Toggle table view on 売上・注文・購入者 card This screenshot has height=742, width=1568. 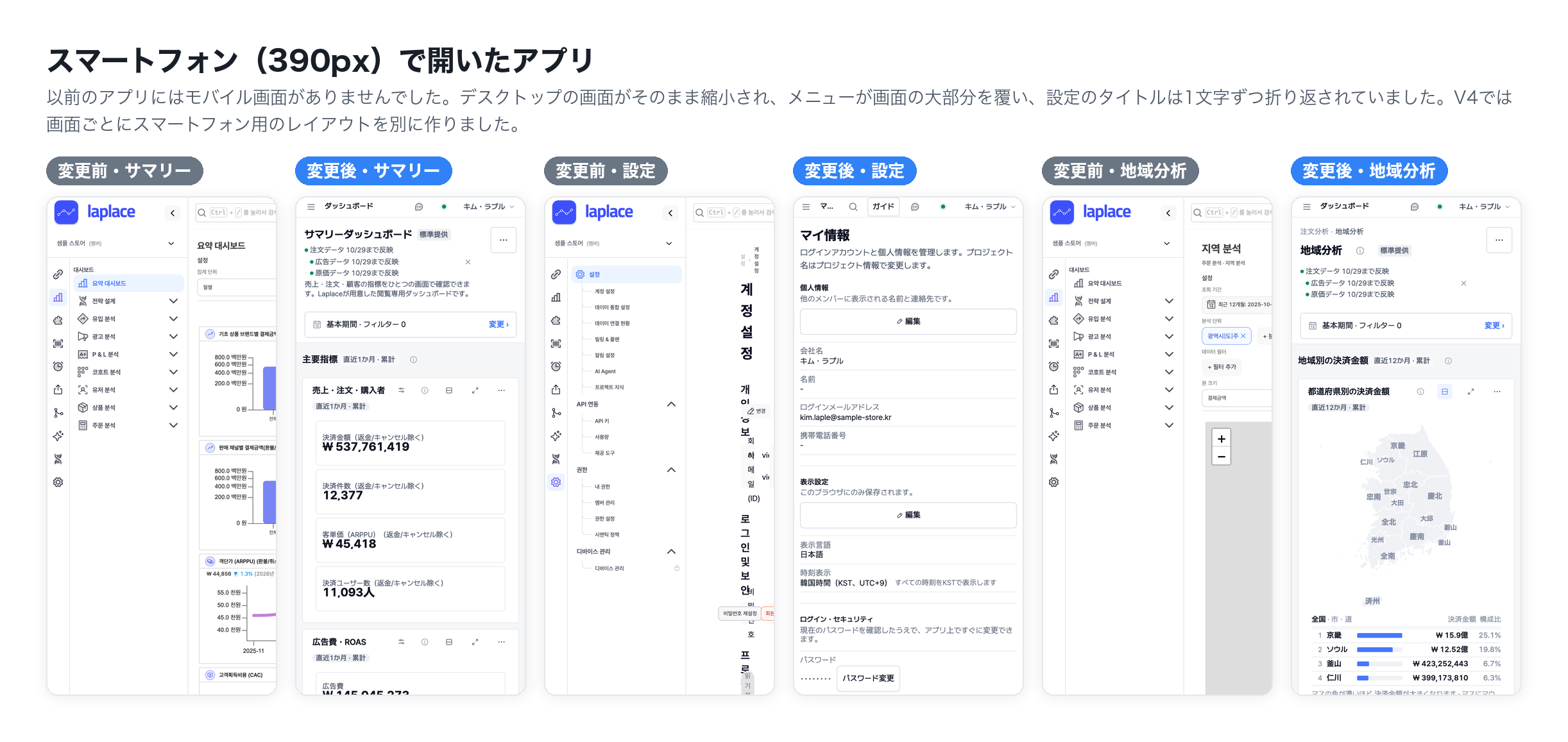449,390
